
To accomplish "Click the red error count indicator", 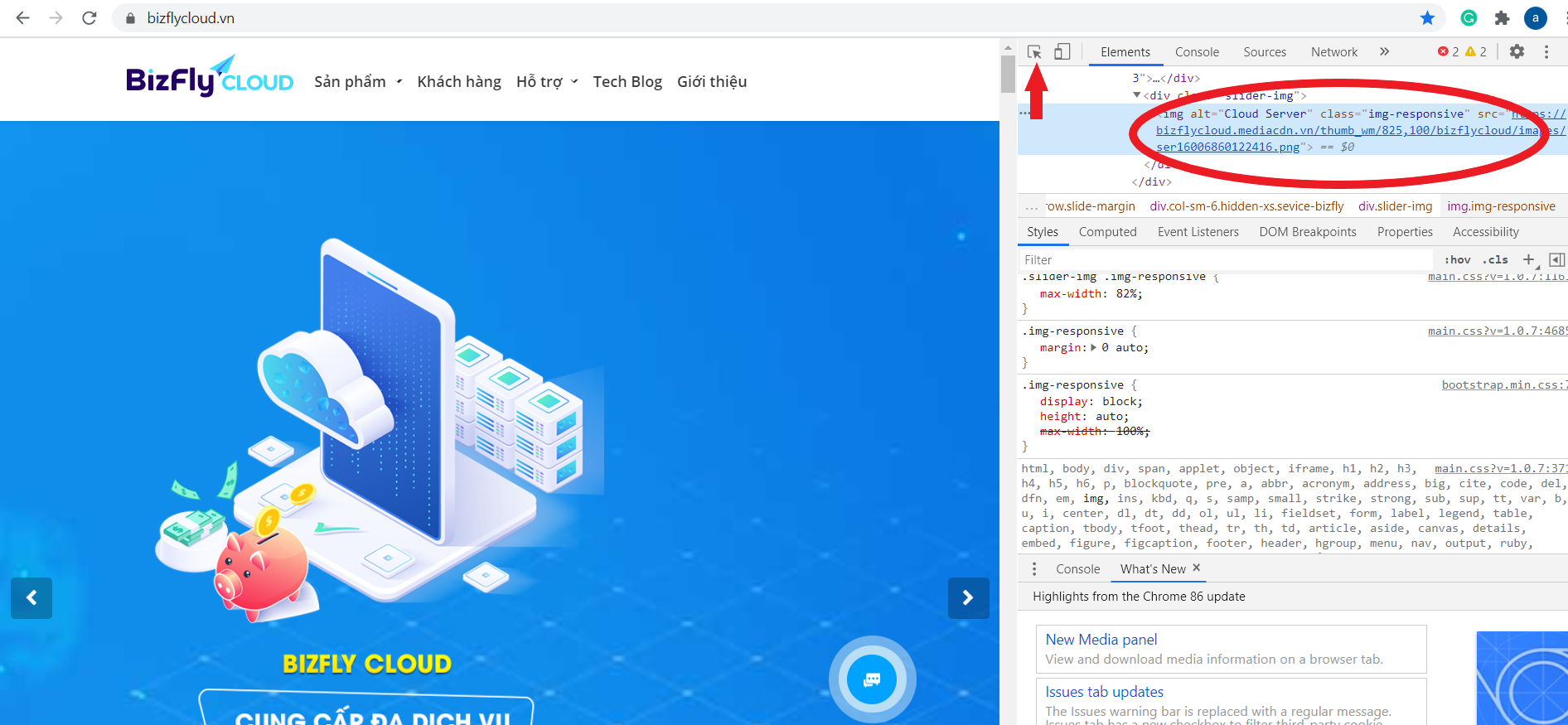I will [x=1449, y=51].
